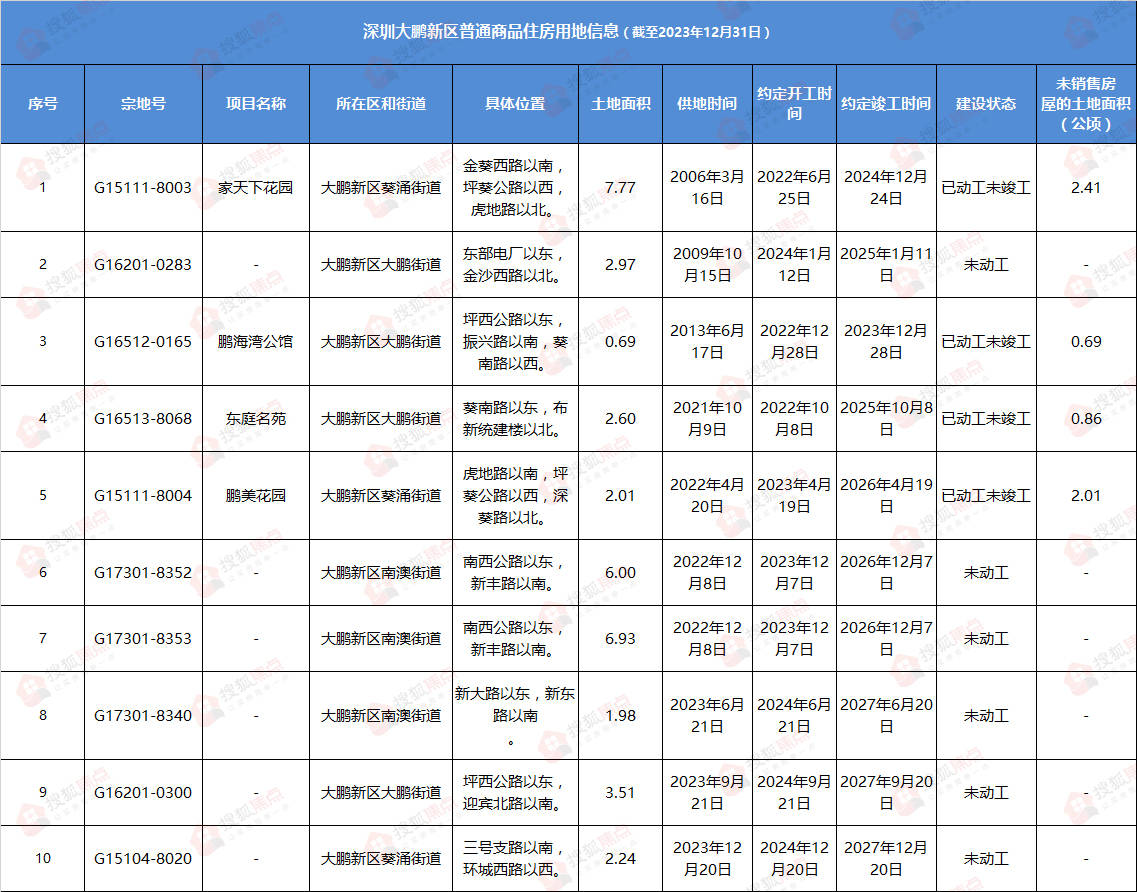Screen dimensions: 1137x892
Task: Click location cell 三号支路以南，环城西路以西
Action: pyautogui.click(x=515, y=859)
